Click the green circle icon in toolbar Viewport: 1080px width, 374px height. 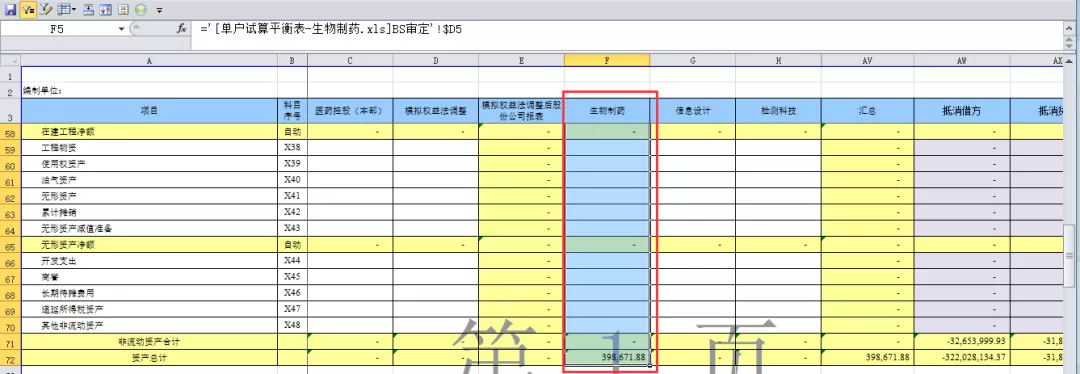click(x=141, y=10)
